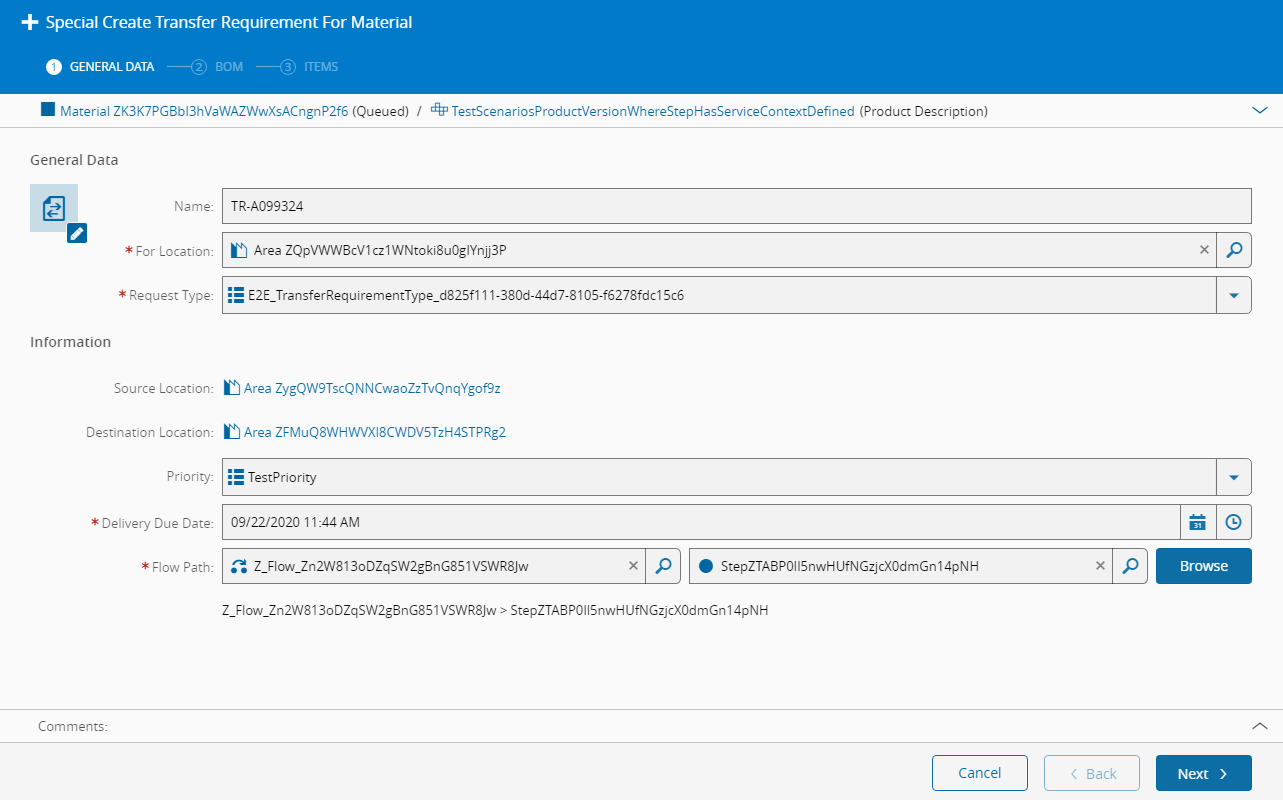Viewport: 1283px width, 800px height.
Task: Go to the BOM wizard step
Action: (218, 67)
